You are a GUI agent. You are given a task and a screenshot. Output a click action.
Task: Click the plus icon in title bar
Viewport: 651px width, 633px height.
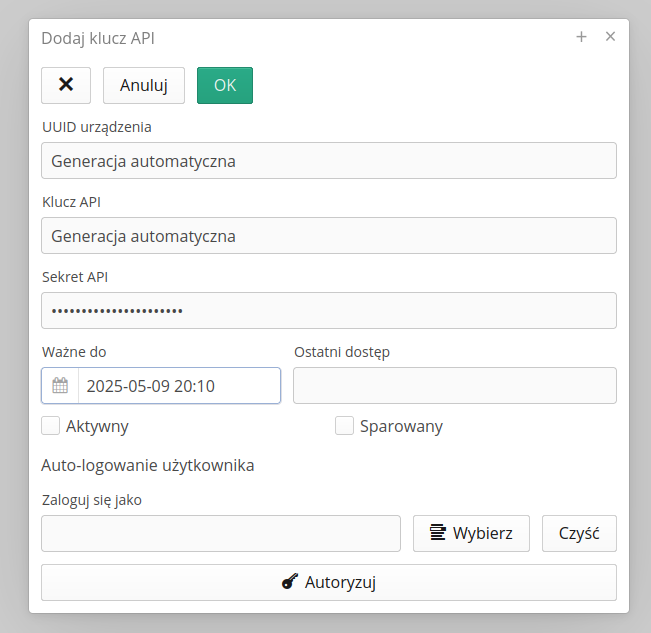[581, 37]
